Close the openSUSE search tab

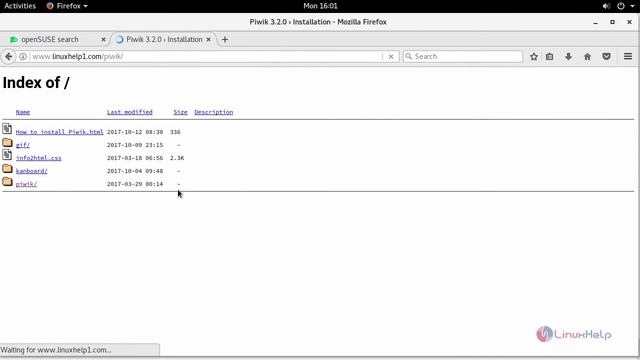(x=103, y=40)
